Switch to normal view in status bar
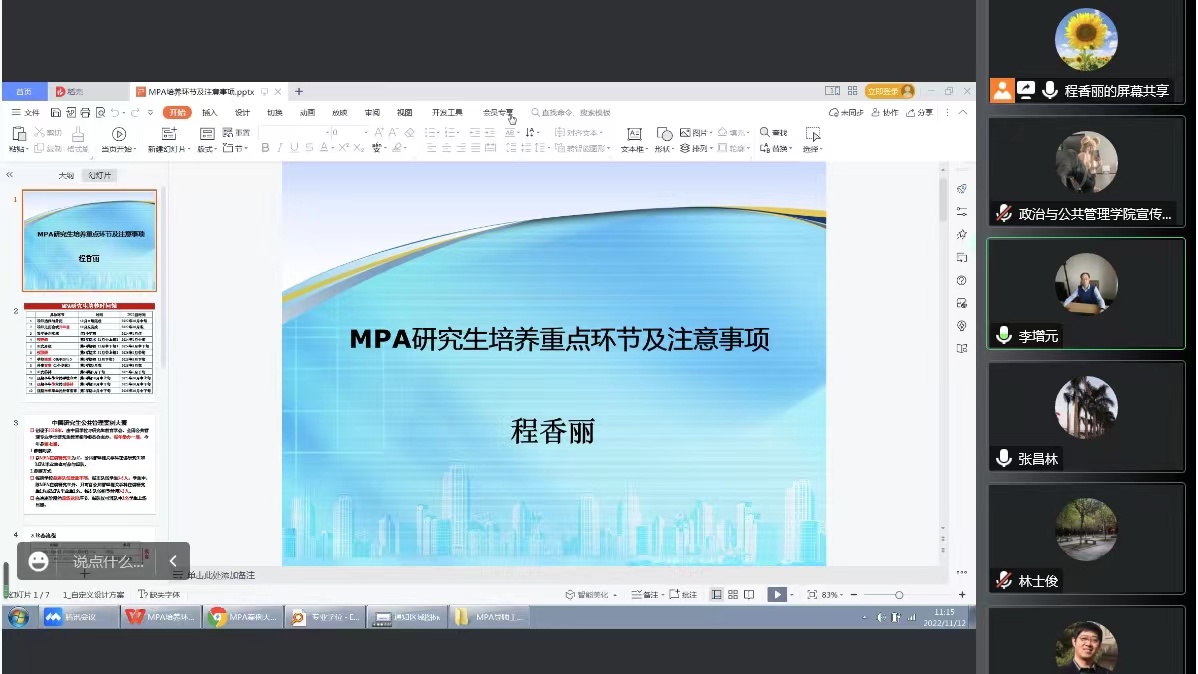The height and width of the screenshot is (674, 1198). (x=716, y=594)
